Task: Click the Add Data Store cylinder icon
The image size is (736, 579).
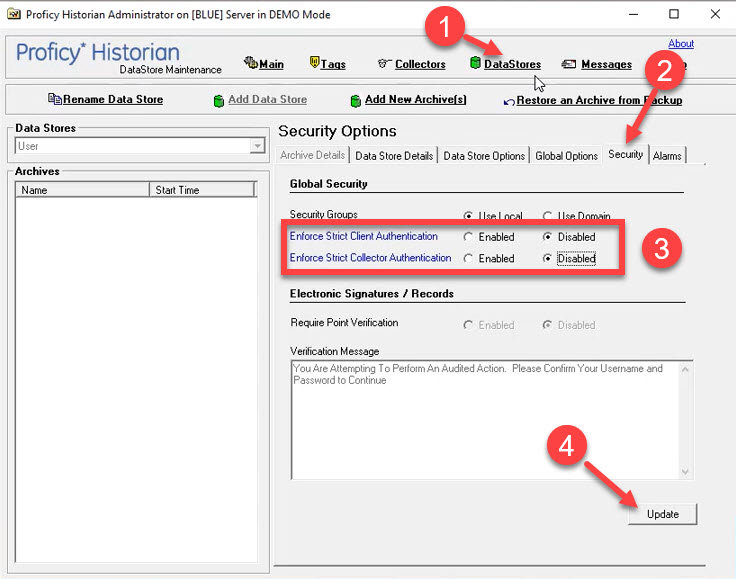Action: [219, 101]
